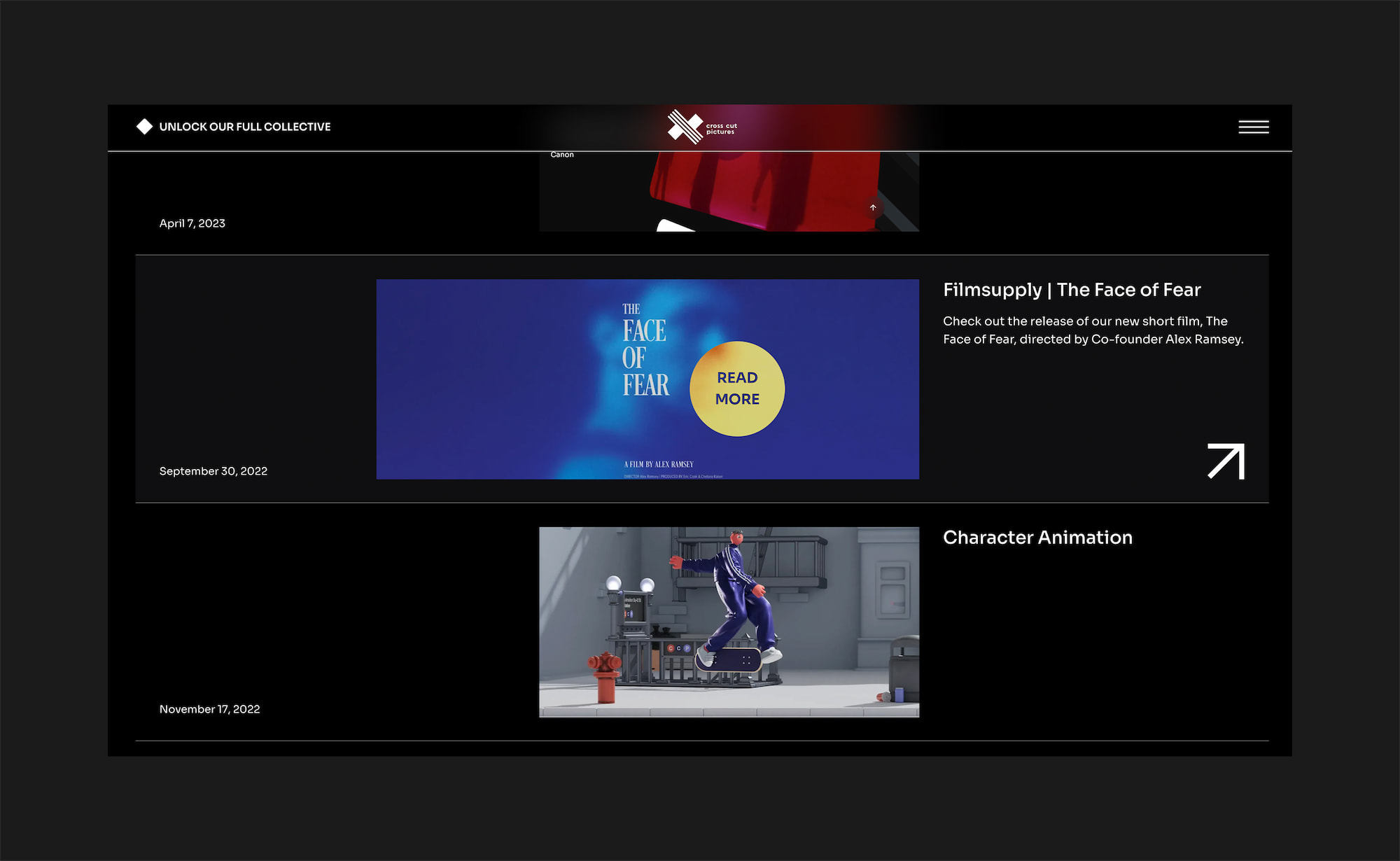Viewport: 1400px width, 861px height.
Task: Open the hamburger menu icon
Action: pos(1253,127)
